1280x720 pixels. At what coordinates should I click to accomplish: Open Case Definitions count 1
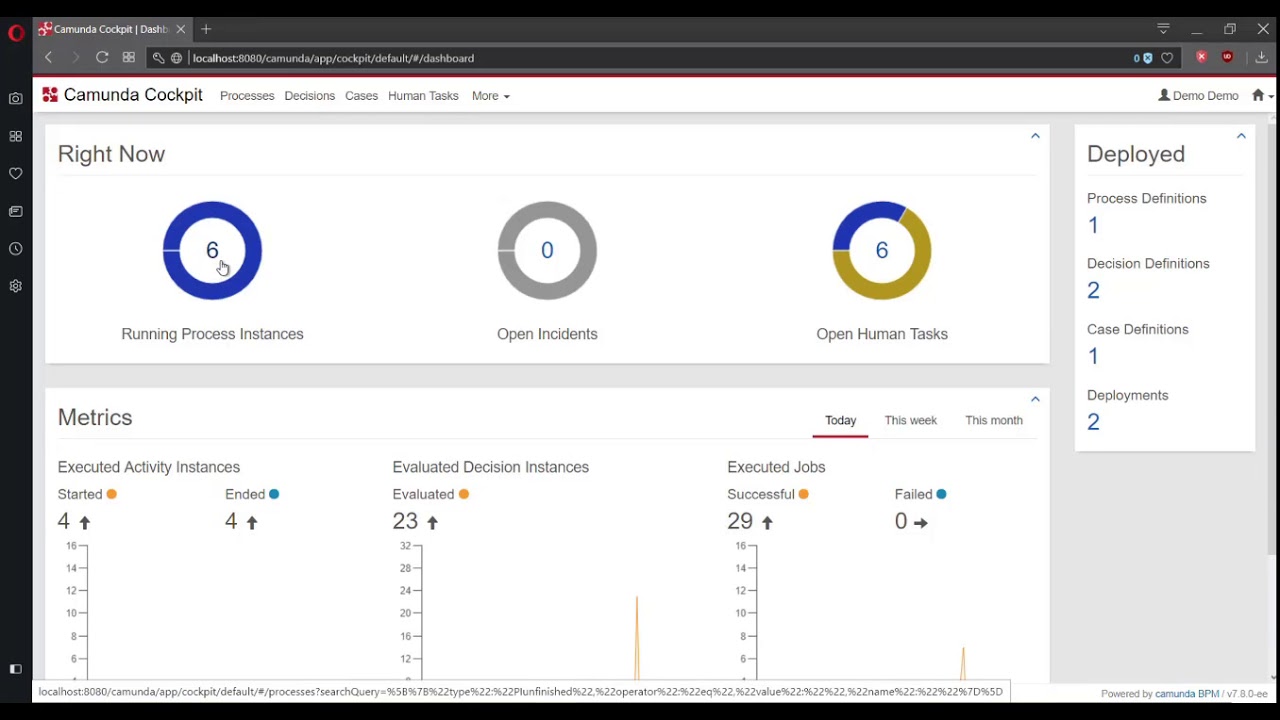click(1093, 356)
